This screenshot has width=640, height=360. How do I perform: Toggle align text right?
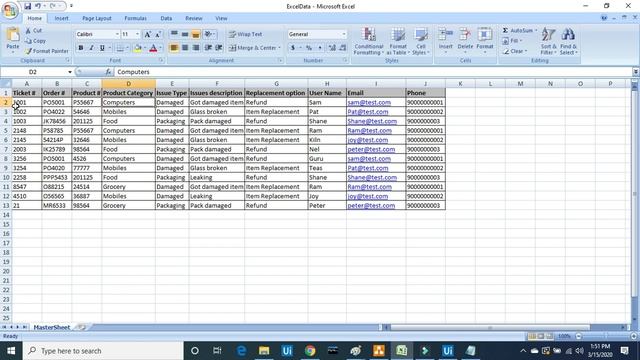coord(196,48)
